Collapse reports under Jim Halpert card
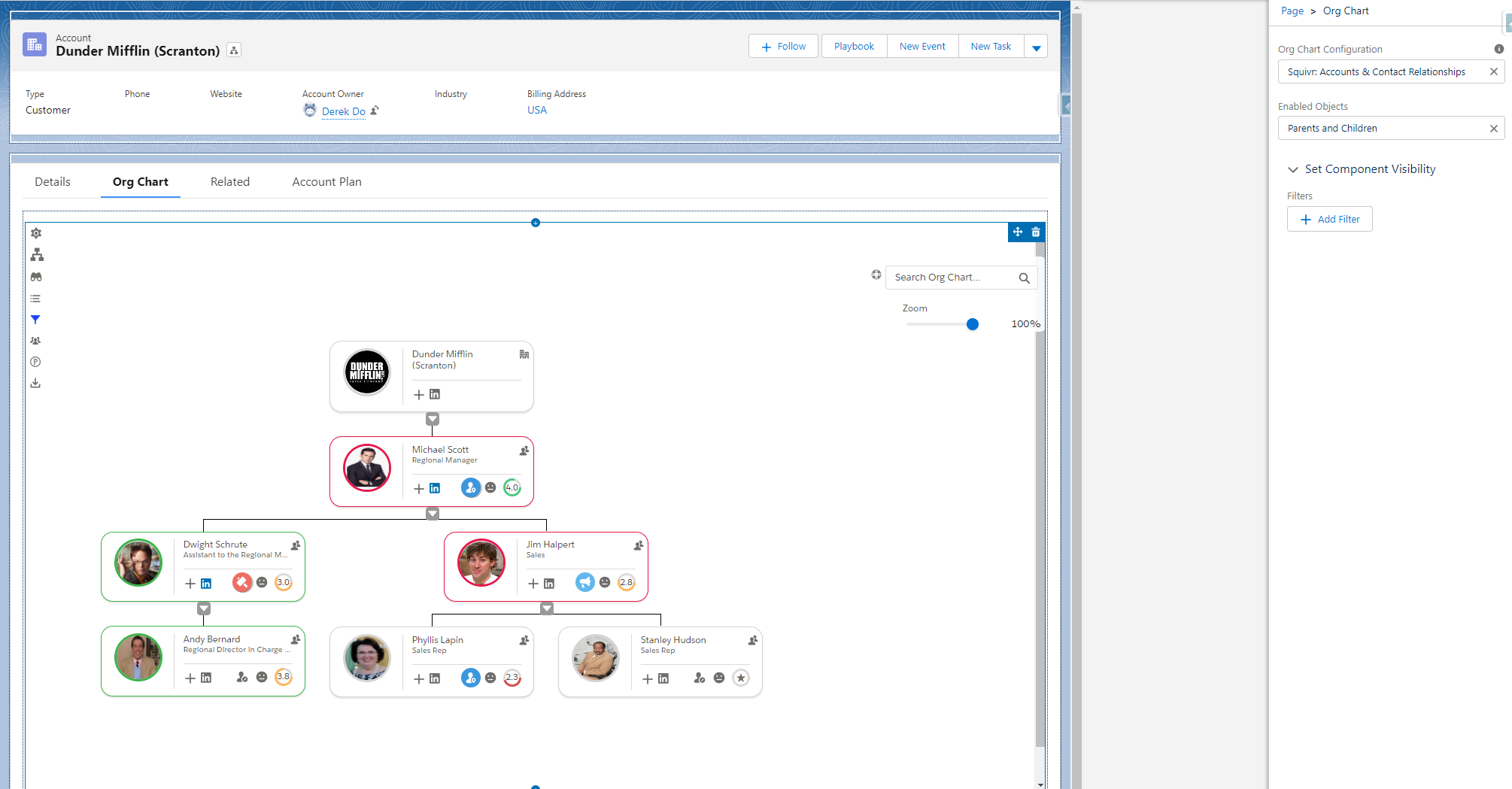 [547, 608]
